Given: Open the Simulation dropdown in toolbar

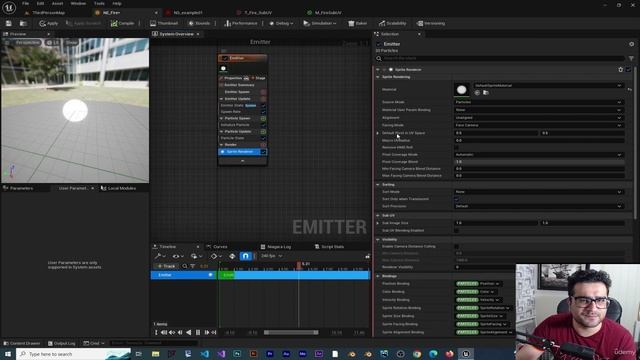Looking at the screenshot, I should [320, 24].
